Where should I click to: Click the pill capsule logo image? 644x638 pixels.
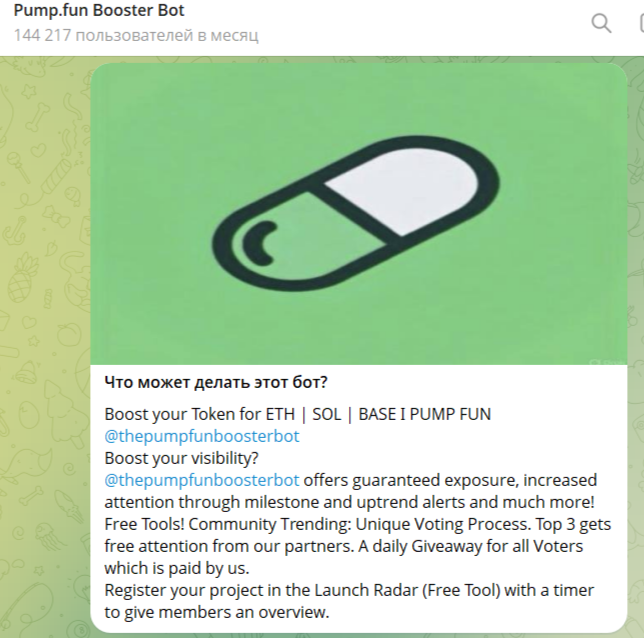click(x=358, y=214)
